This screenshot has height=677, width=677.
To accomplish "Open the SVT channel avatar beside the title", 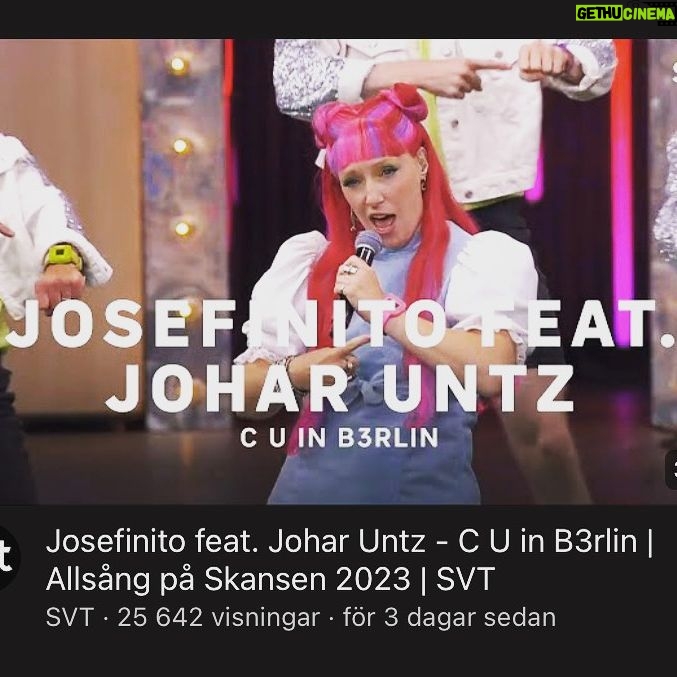I will click(x=9, y=558).
